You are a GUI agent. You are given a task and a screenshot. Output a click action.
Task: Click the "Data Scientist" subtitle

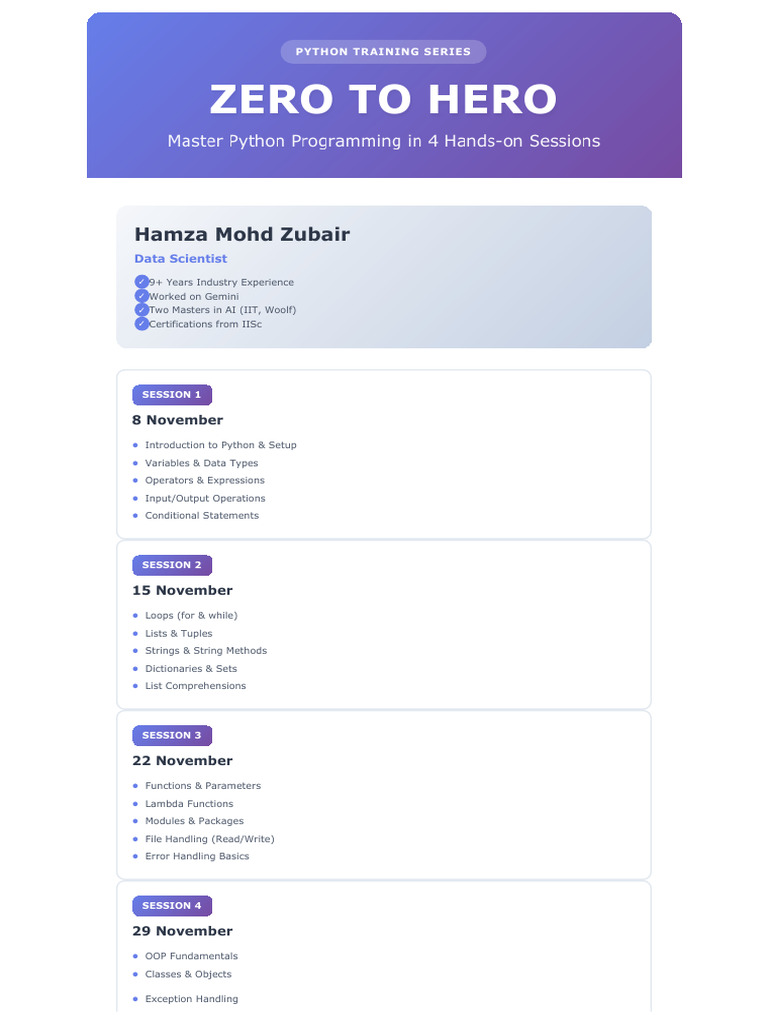click(181, 259)
